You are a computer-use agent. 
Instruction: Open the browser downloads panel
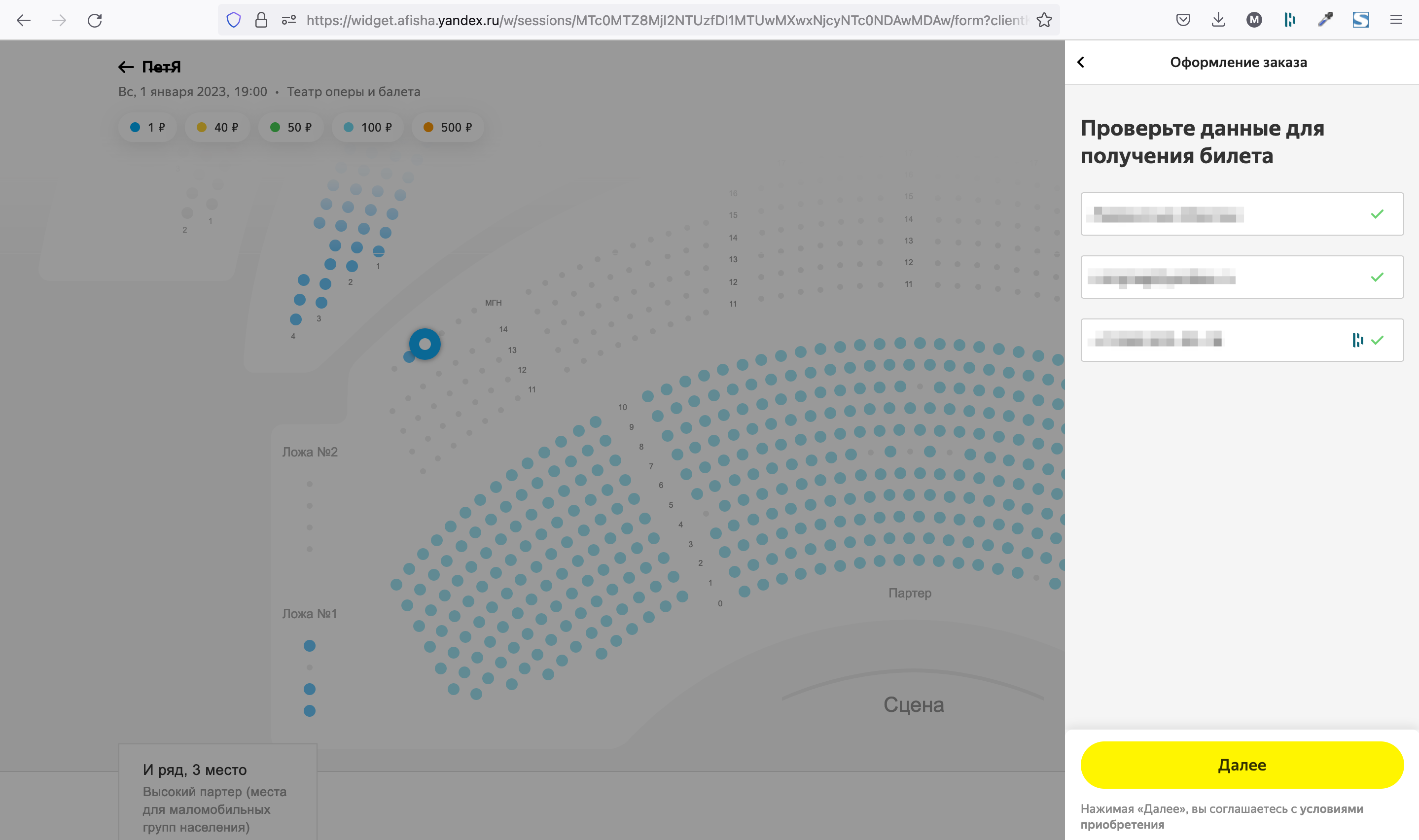coord(1218,20)
